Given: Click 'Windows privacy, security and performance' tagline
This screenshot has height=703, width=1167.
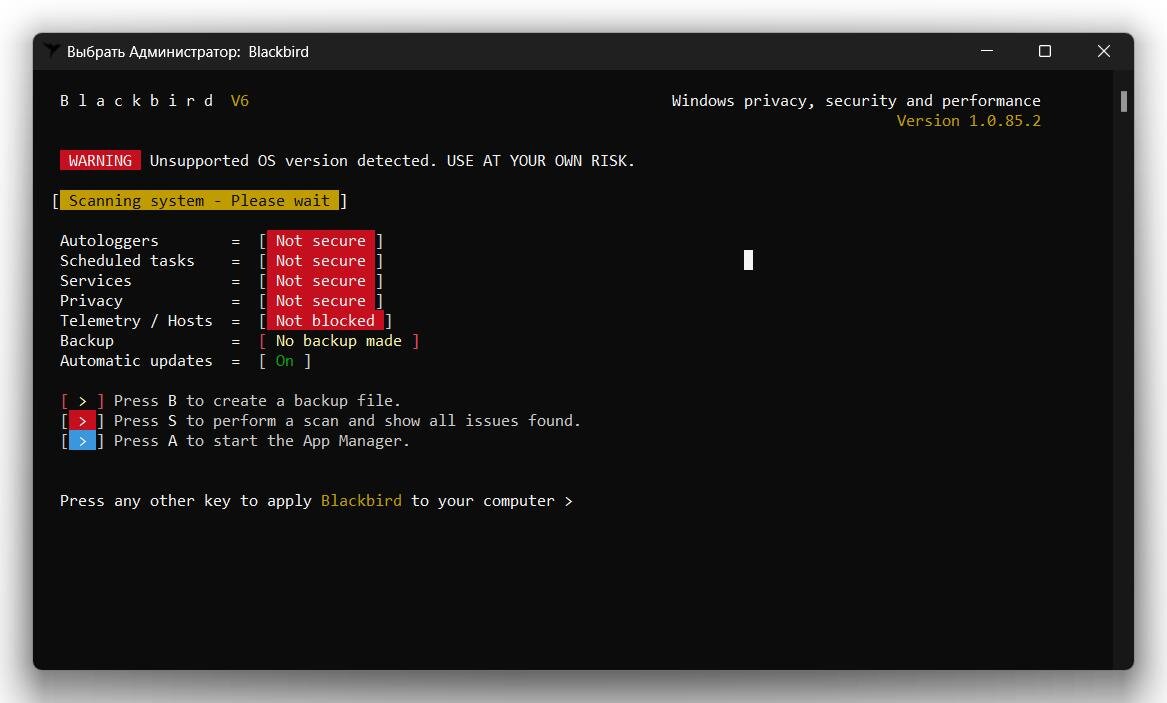Looking at the screenshot, I should pos(856,101).
